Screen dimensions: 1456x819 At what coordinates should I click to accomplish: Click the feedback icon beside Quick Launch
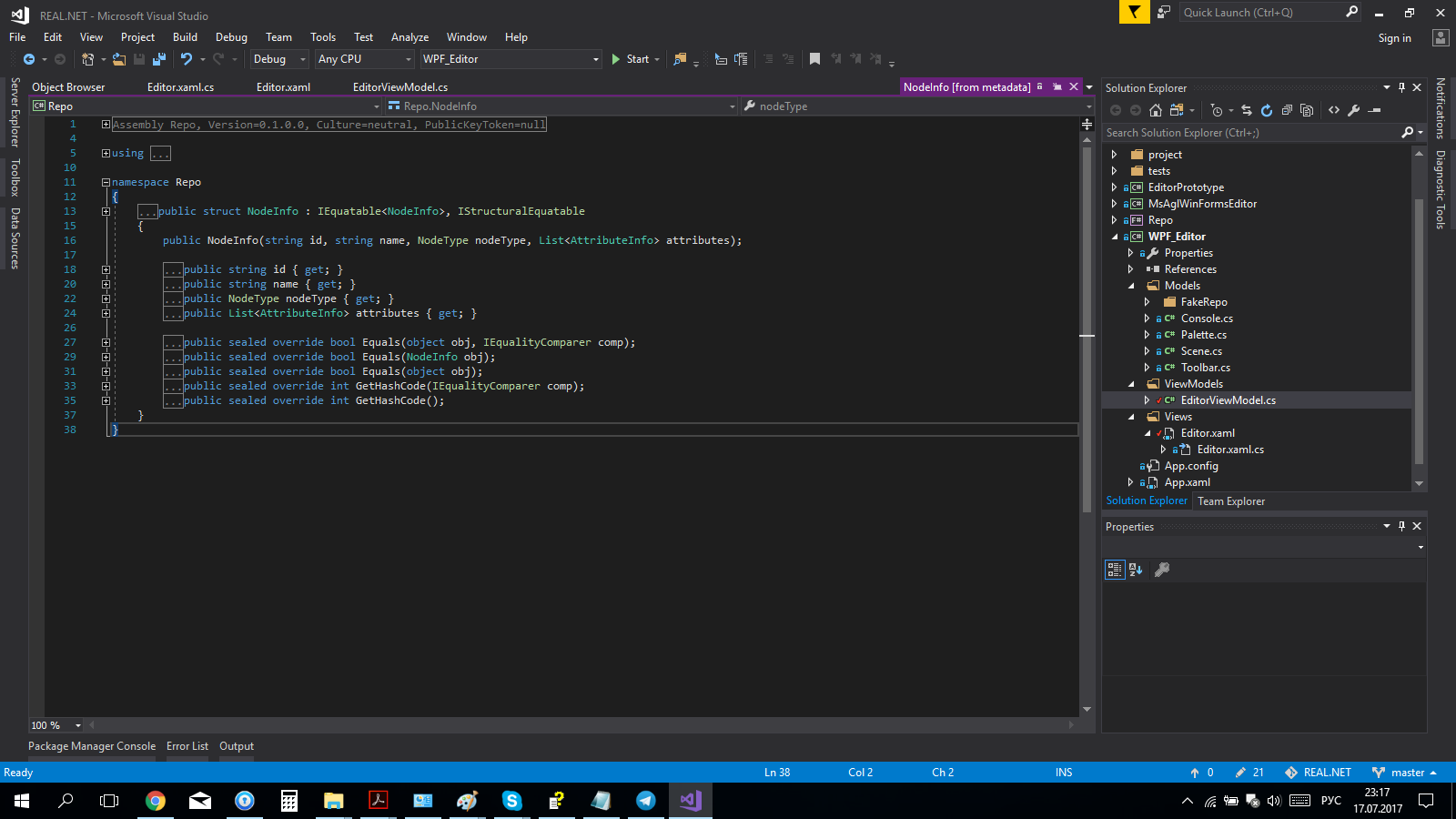pyautogui.click(x=1164, y=12)
